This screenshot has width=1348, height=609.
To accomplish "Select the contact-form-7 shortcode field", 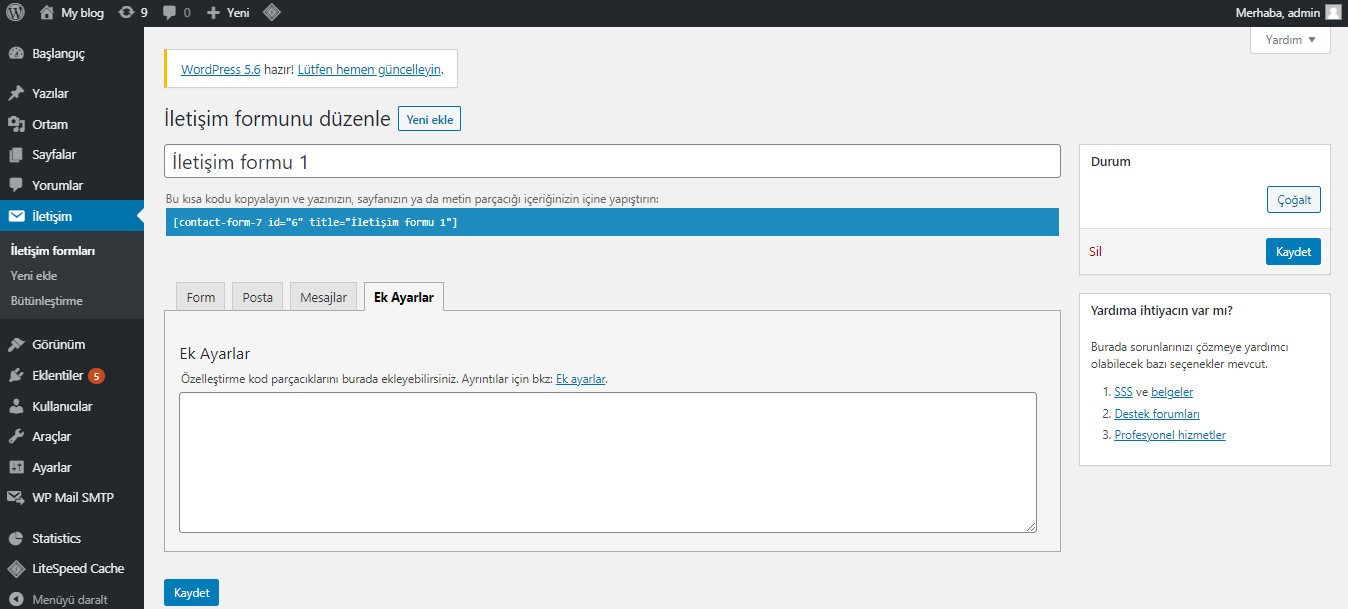I will (612, 222).
